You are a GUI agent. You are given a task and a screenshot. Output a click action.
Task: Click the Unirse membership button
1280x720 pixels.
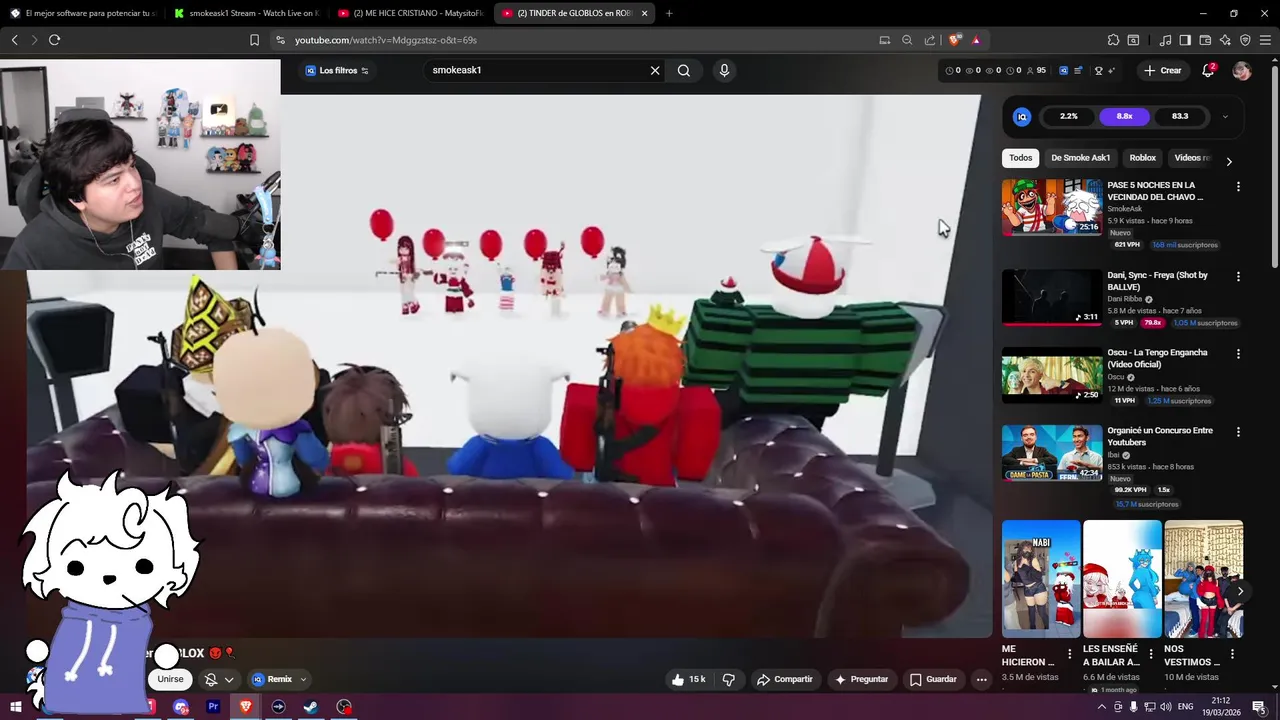tap(170, 679)
